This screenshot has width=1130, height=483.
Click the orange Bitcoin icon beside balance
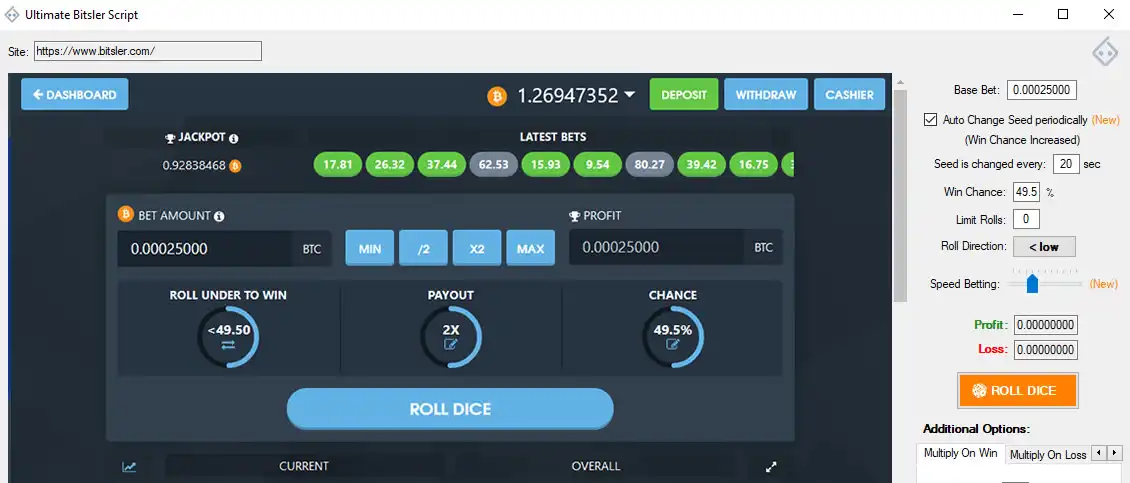497,96
